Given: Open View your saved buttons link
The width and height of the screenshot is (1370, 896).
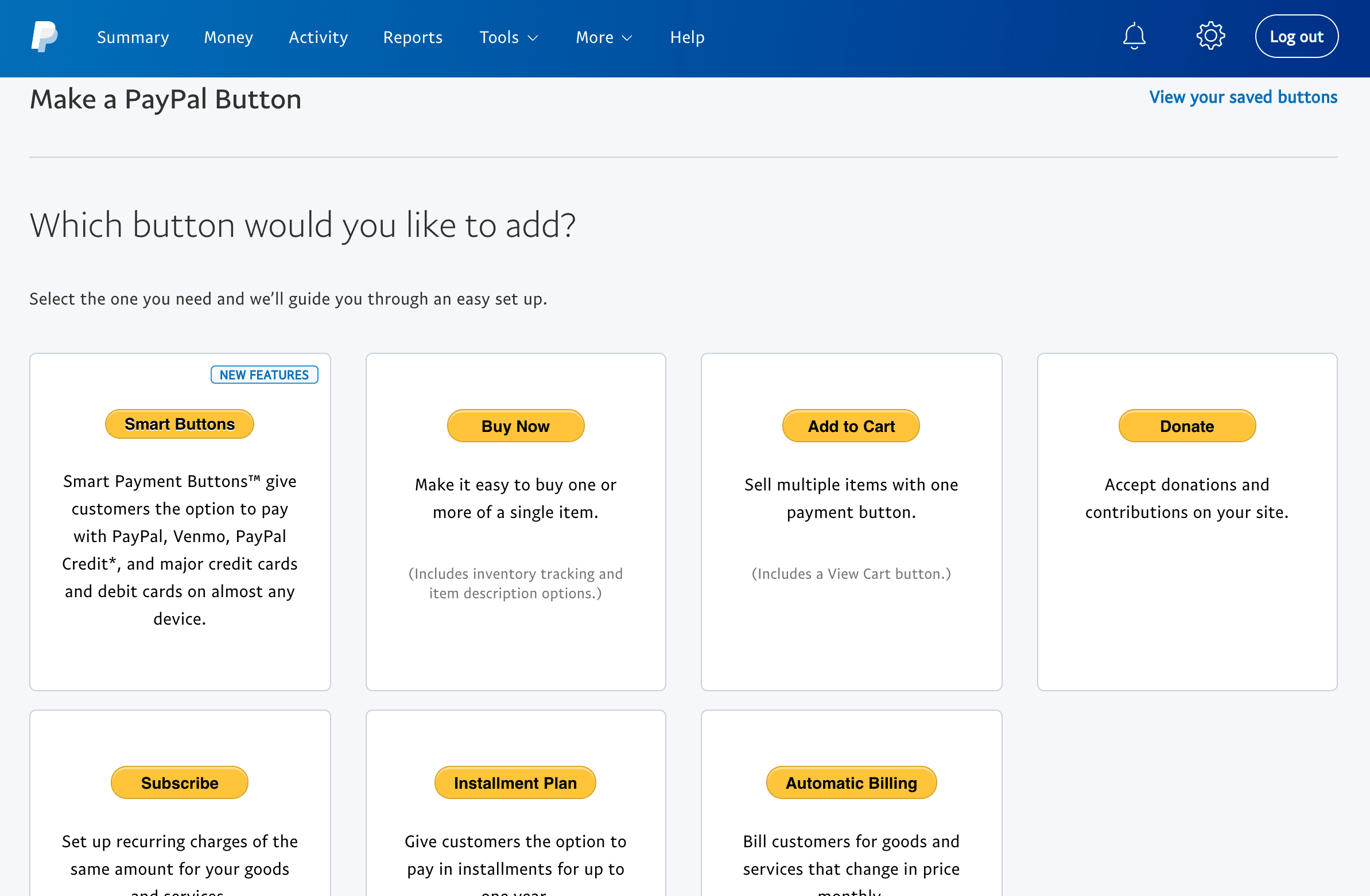Looking at the screenshot, I should (x=1243, y=98).
